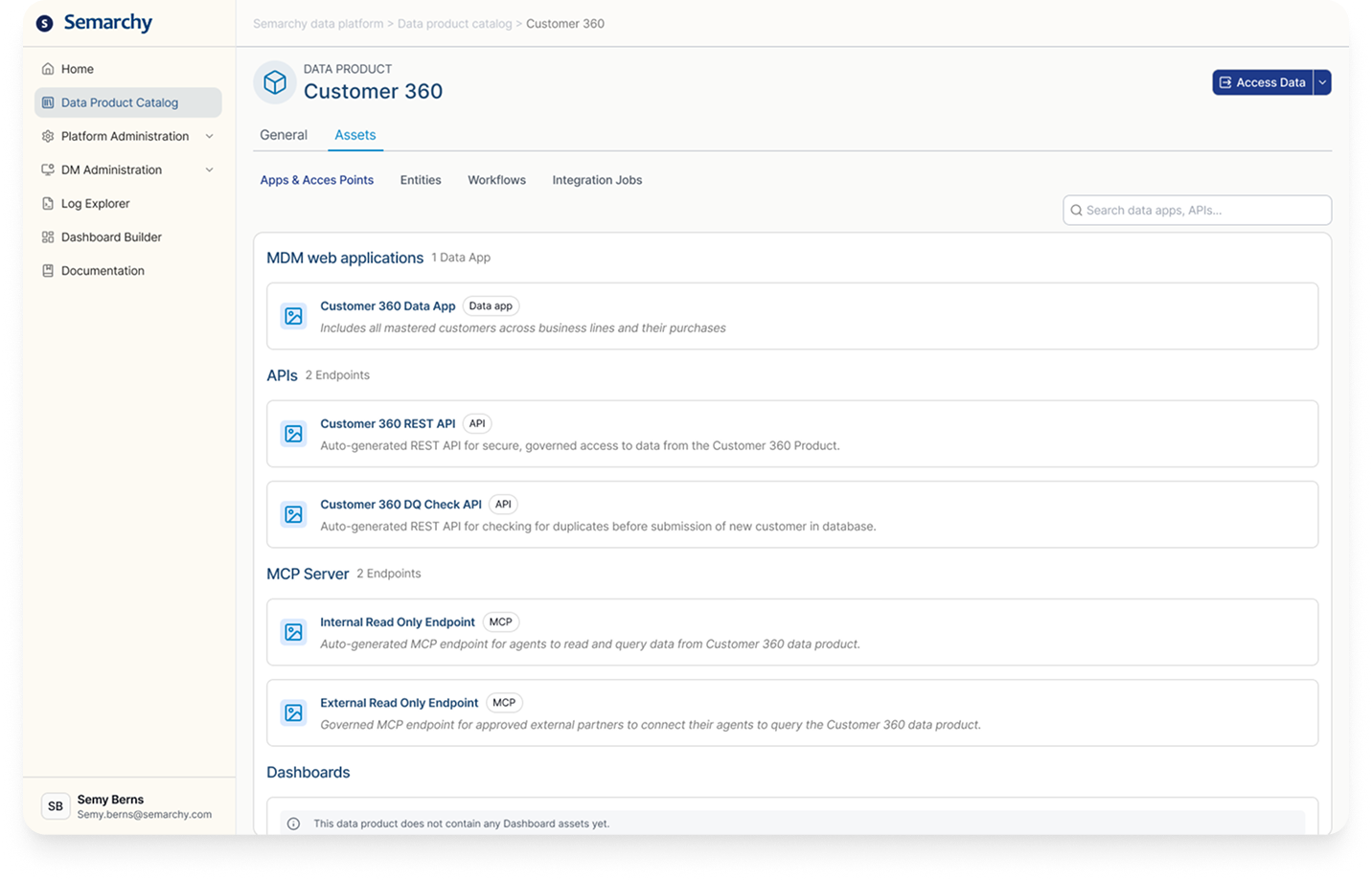Open the Customer 360 Data App link
1372x881 pixels.
(x=388, y=306)
